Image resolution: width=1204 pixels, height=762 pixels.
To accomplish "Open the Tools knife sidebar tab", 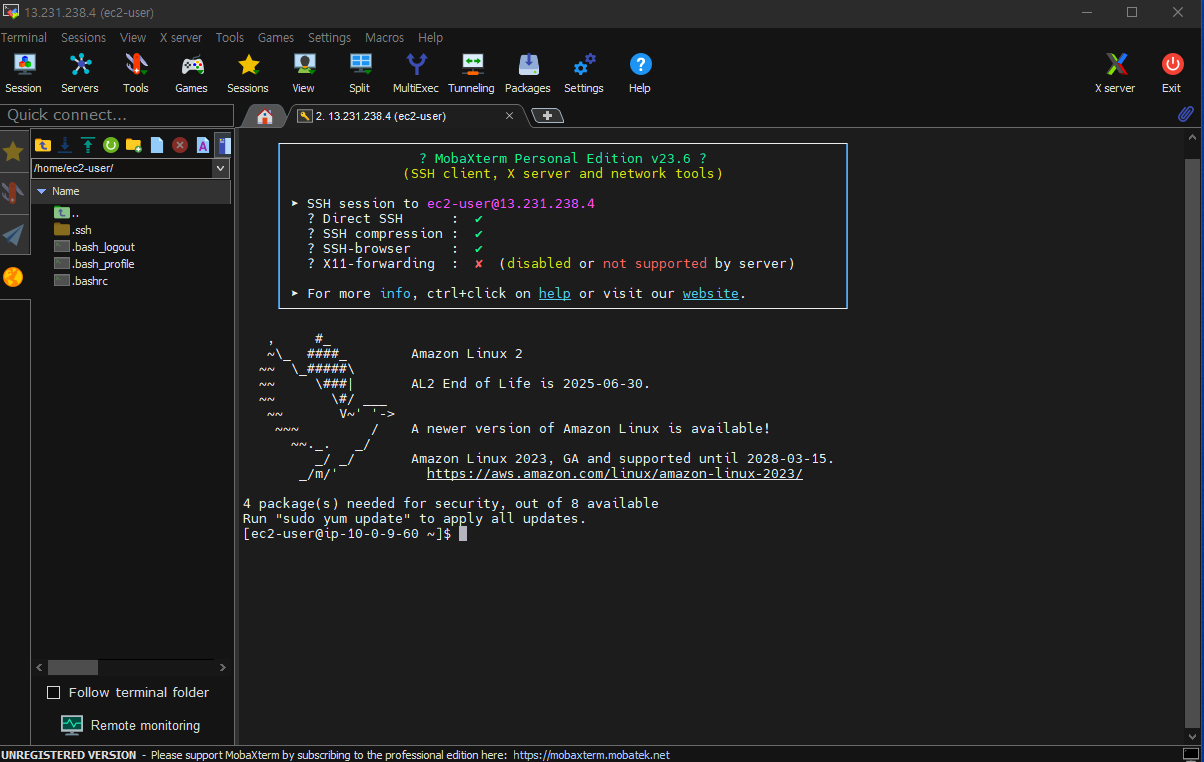I will tap(14, 192).
